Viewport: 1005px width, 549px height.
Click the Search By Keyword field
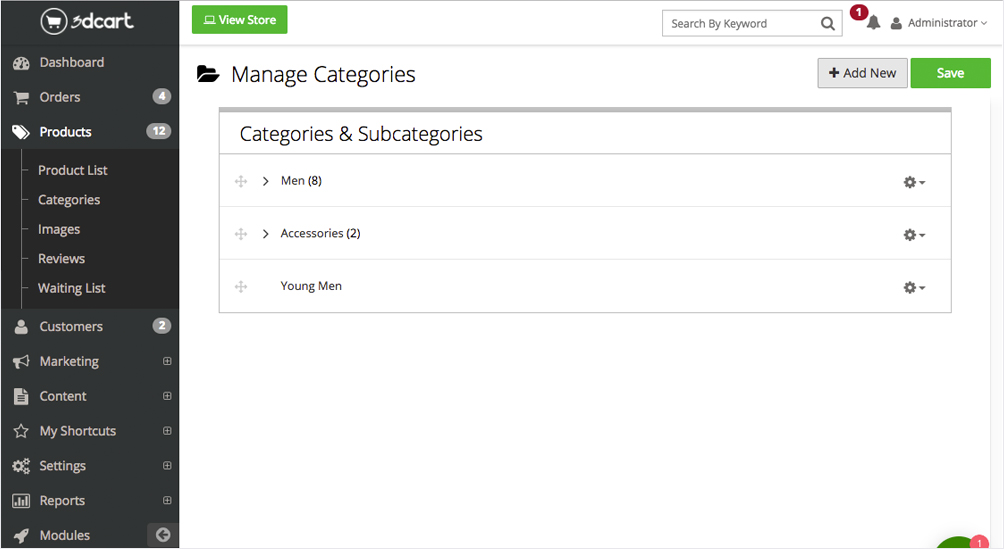[740, 24]
